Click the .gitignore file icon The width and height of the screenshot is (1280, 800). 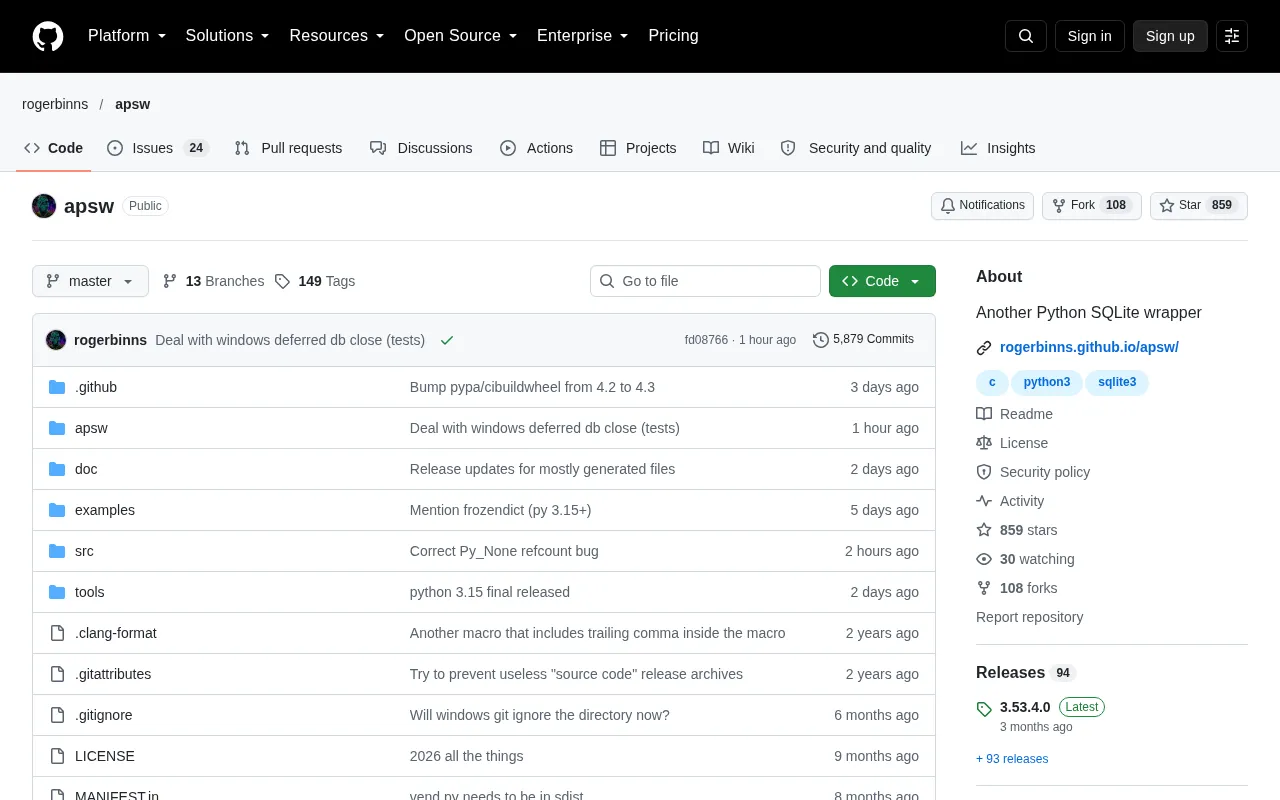pos(57,715)
